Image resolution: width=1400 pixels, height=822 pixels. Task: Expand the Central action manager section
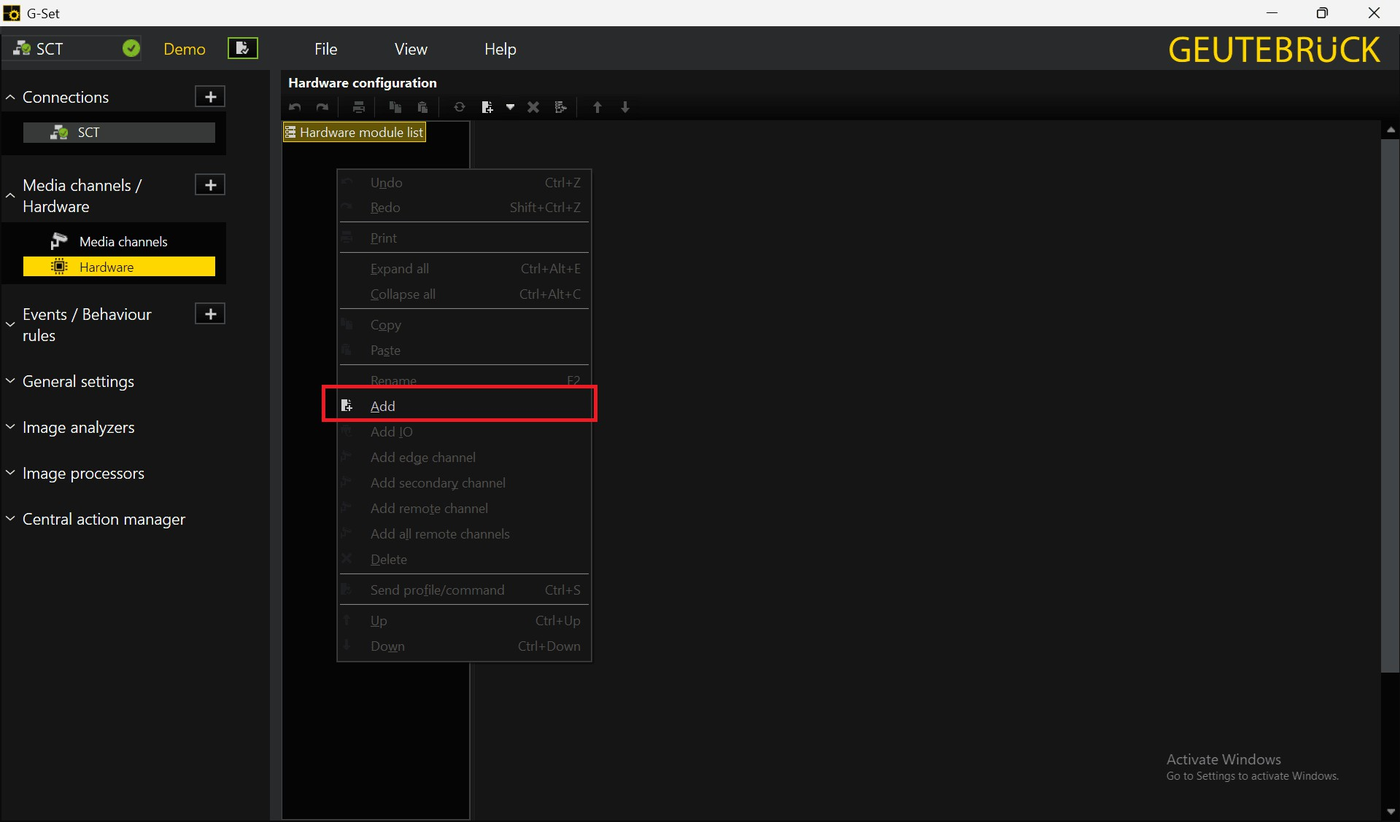coord(103,519)
